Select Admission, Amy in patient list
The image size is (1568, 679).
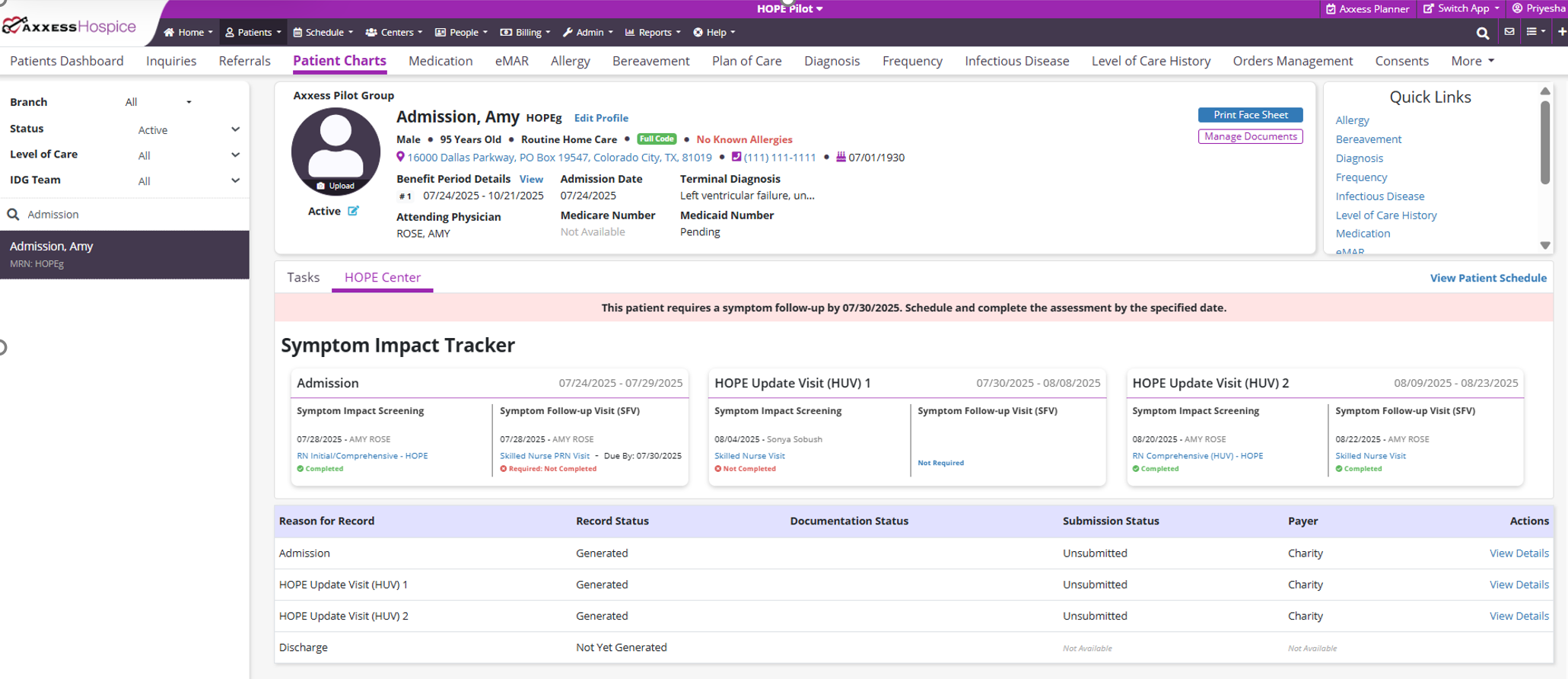125,254
